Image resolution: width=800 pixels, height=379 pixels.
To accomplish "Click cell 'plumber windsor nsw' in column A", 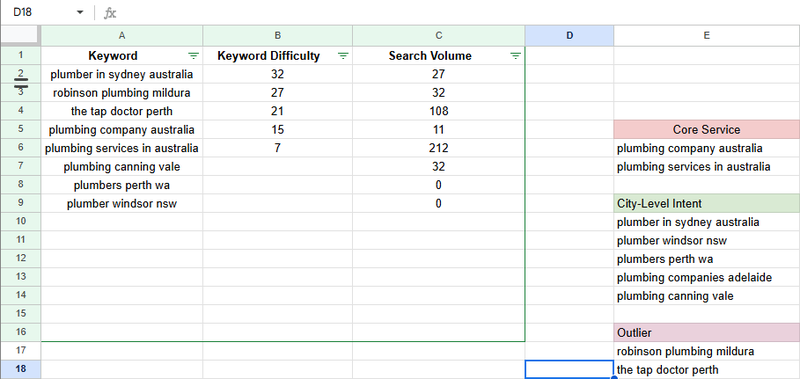I will (x=122, y=204).
